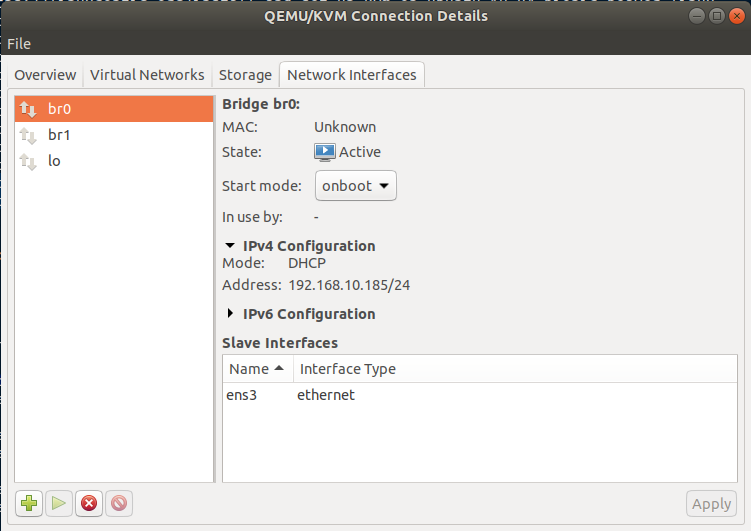Click the lo loopback interface icon
The height and width of the screenshot is (531, 751).
(x=28, y=161)
